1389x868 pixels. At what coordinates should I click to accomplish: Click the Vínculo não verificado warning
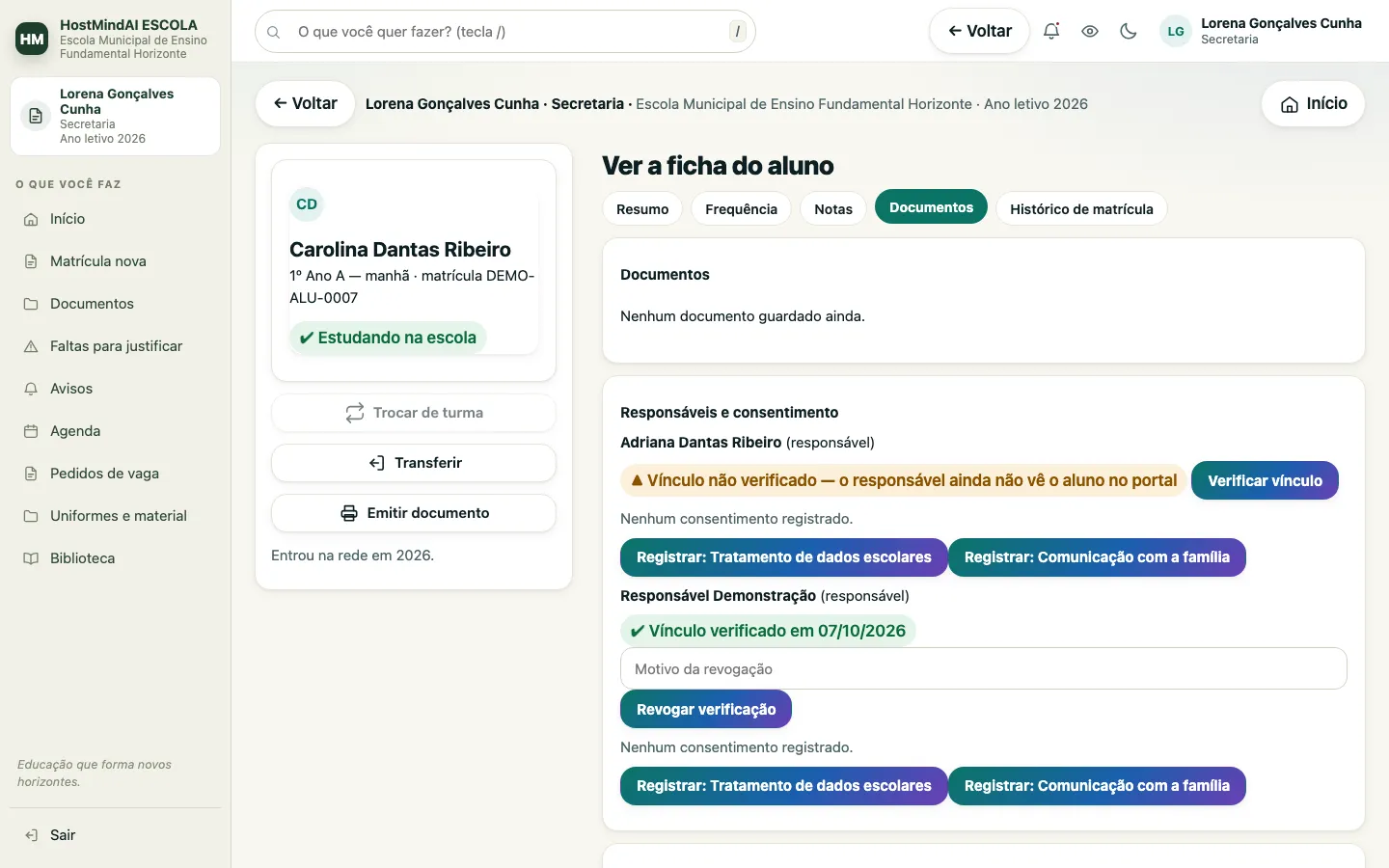(903, 480)
